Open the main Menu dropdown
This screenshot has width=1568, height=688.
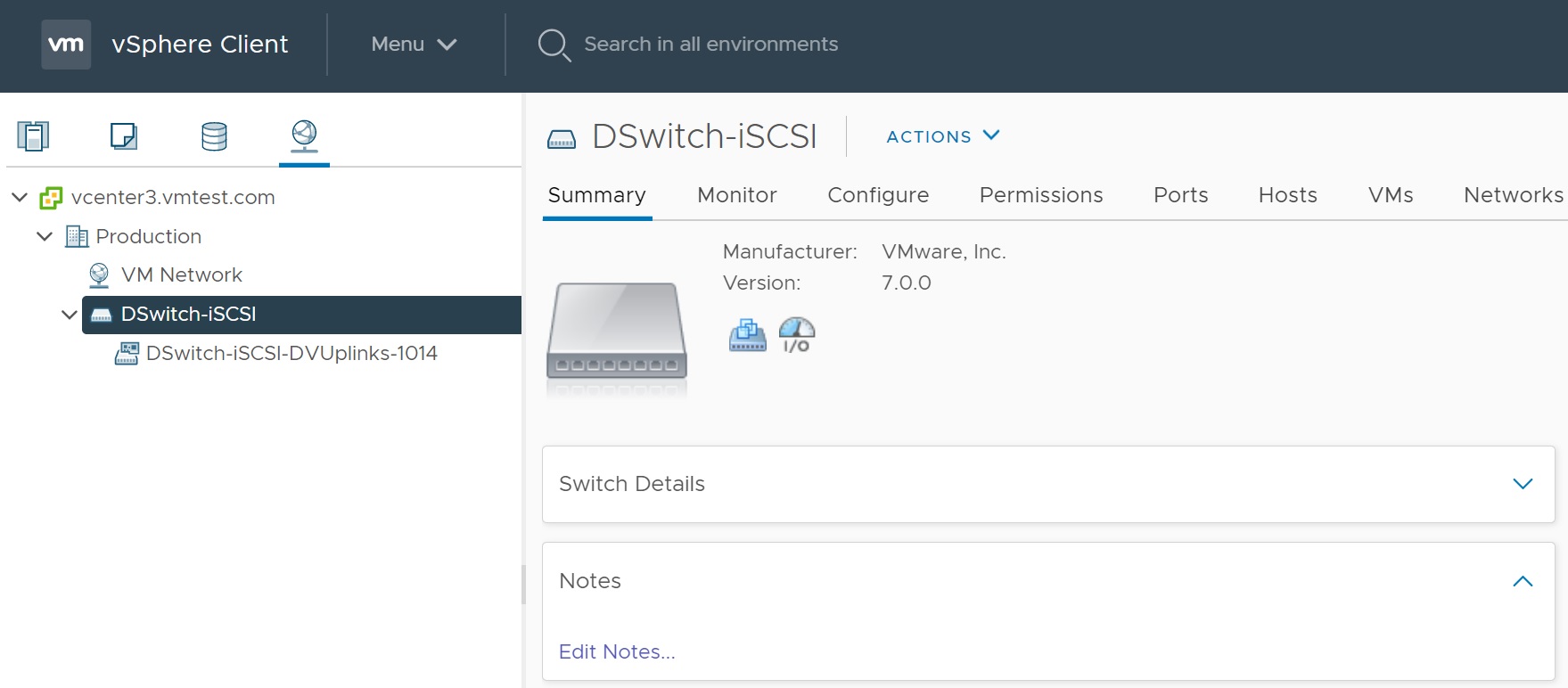click(x=414, y=45)
